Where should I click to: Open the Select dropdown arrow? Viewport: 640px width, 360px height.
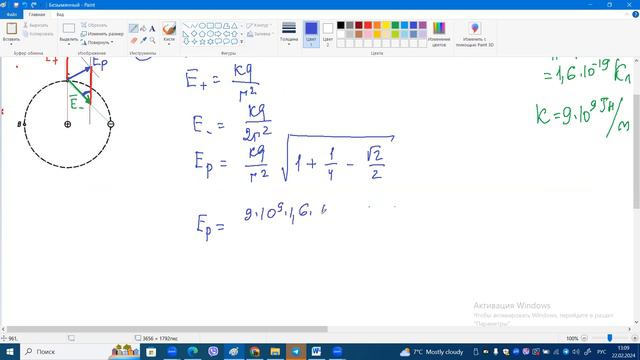[69, 44]
